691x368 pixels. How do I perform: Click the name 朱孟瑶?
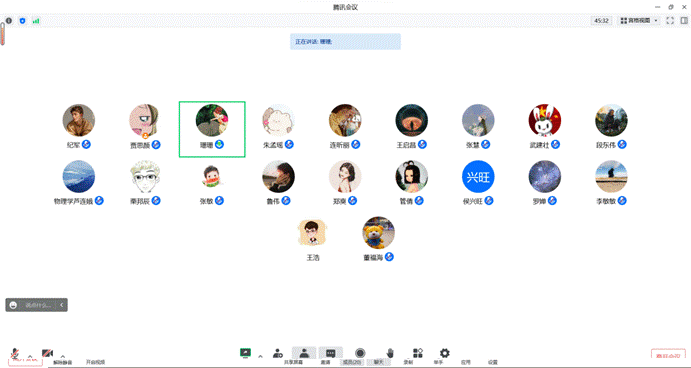(x=273, y=145)
